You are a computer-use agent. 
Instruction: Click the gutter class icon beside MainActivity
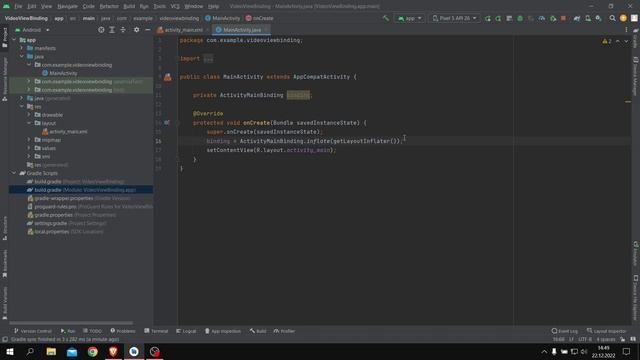(168, 77)
